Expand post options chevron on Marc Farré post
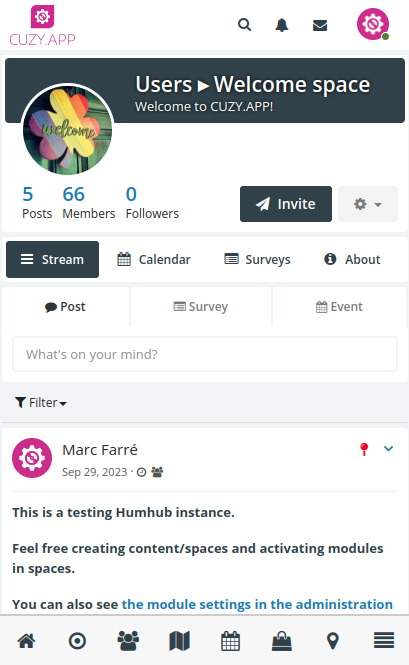 389,448
